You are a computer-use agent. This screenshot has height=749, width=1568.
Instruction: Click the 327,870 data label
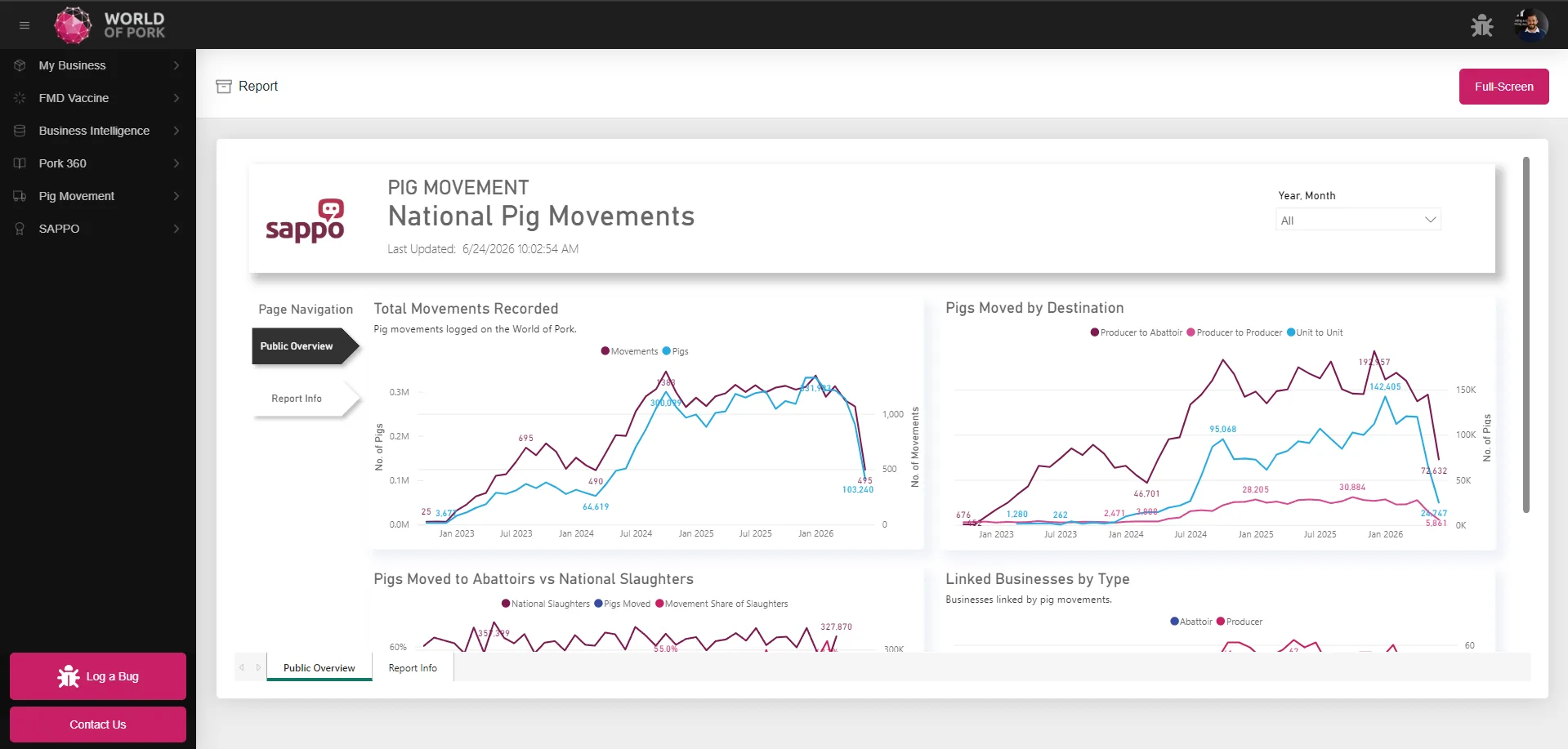(x=836, y=627)
